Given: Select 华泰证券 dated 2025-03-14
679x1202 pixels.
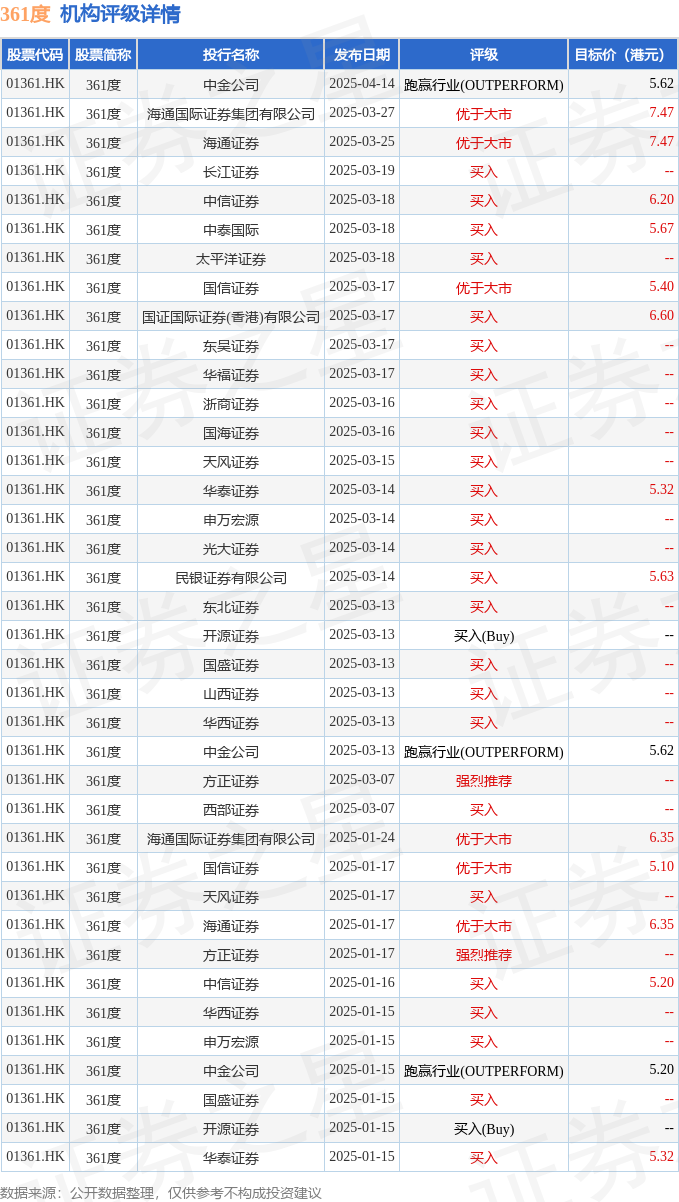Looking at the screenshot, I should pyautogui.click(x=231, y=491).
